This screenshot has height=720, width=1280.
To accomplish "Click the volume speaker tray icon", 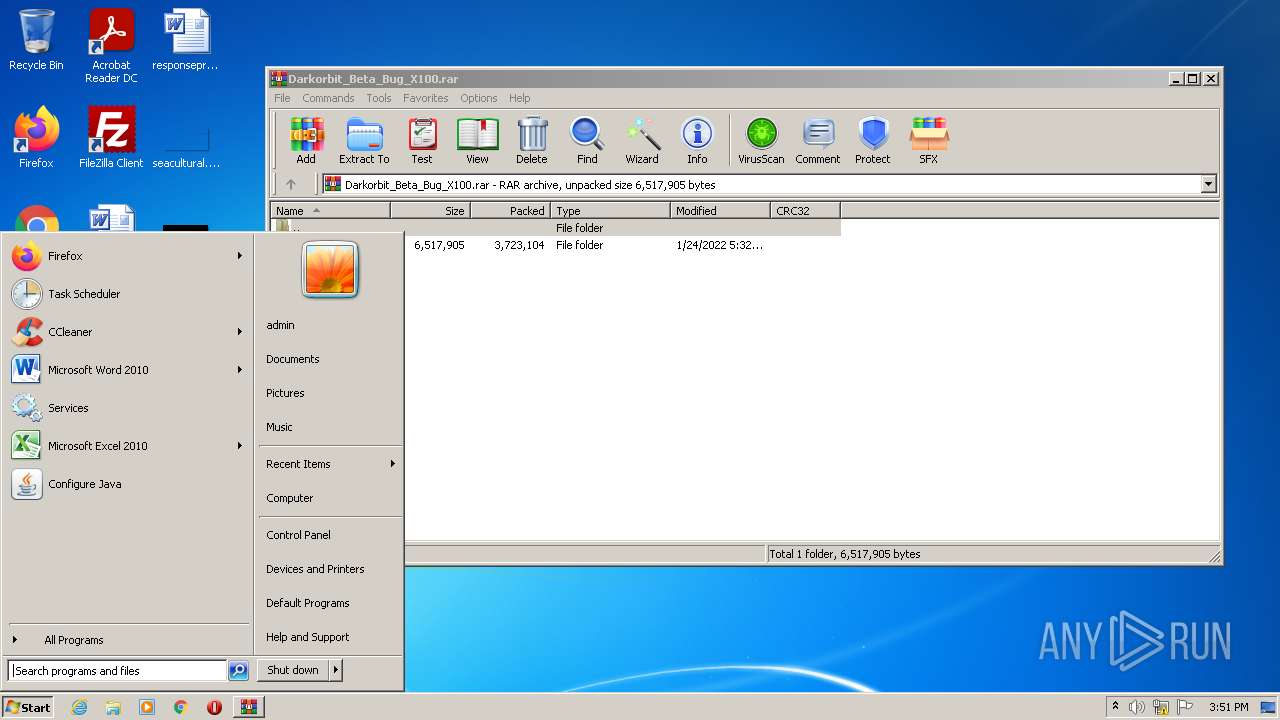I will pos(1137,707).
